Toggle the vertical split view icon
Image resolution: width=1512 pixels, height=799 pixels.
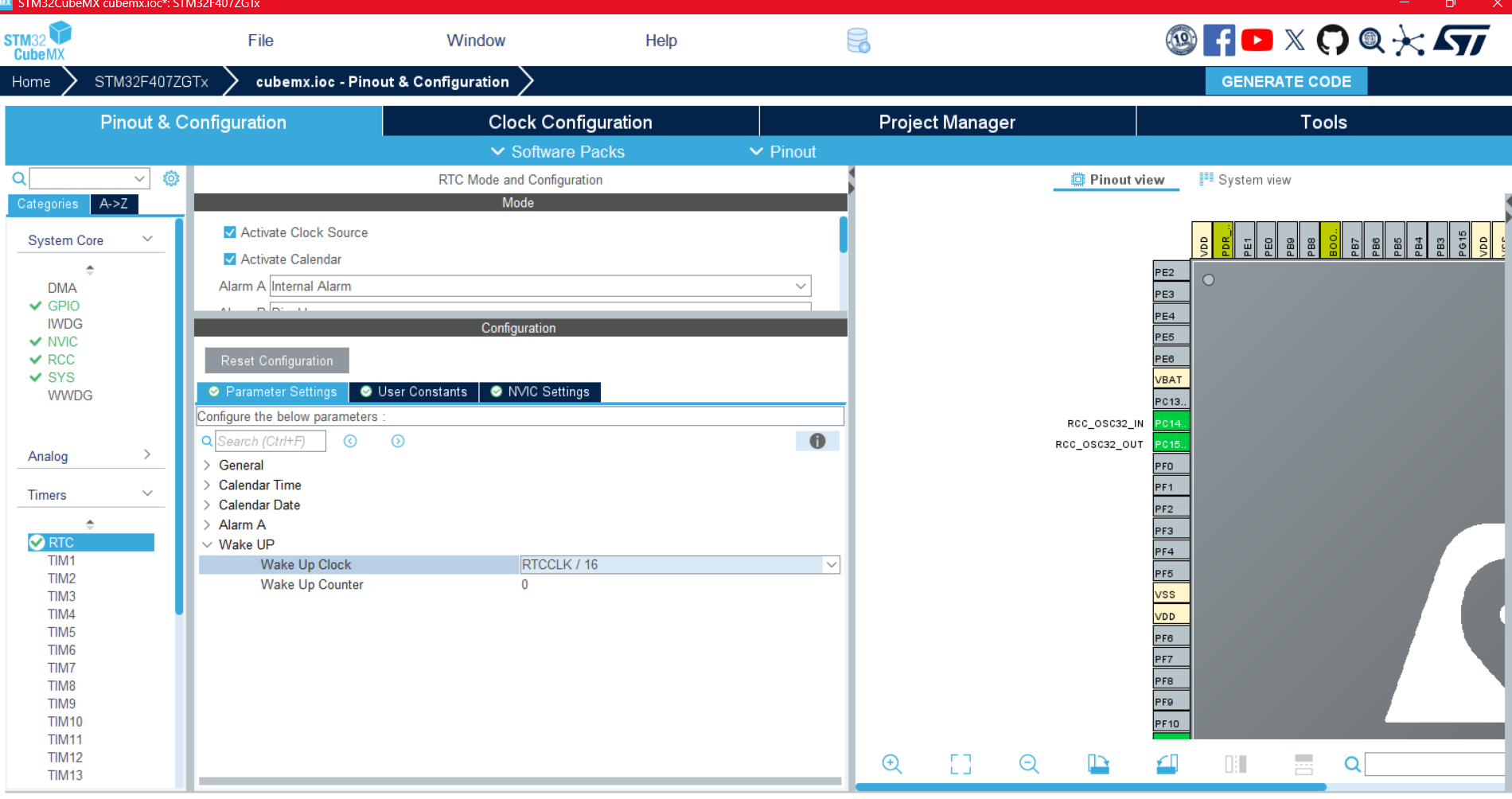[x=1236, y=764]
